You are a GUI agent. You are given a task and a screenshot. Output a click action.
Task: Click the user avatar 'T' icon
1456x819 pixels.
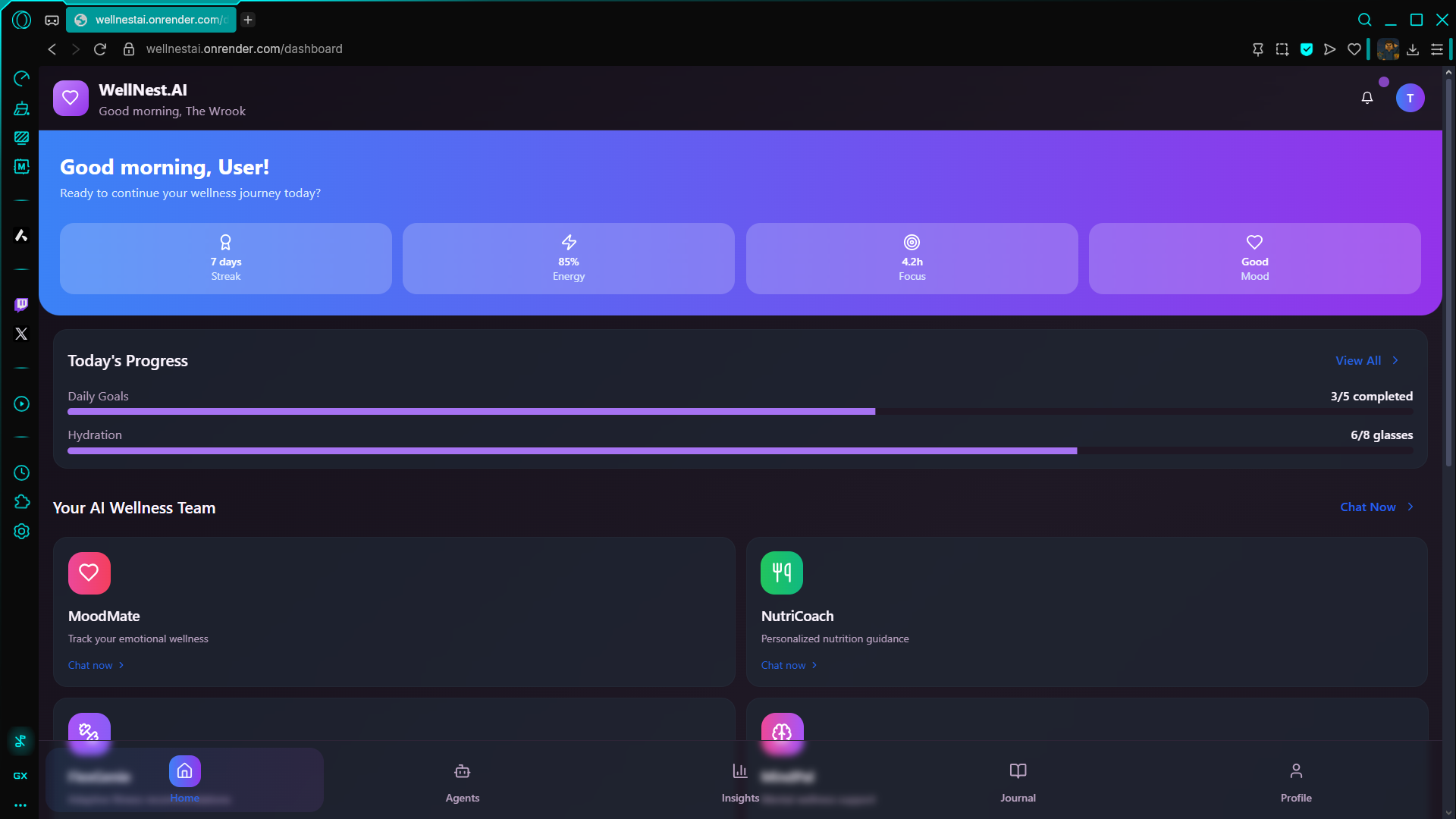click(x=1410, y=98)
